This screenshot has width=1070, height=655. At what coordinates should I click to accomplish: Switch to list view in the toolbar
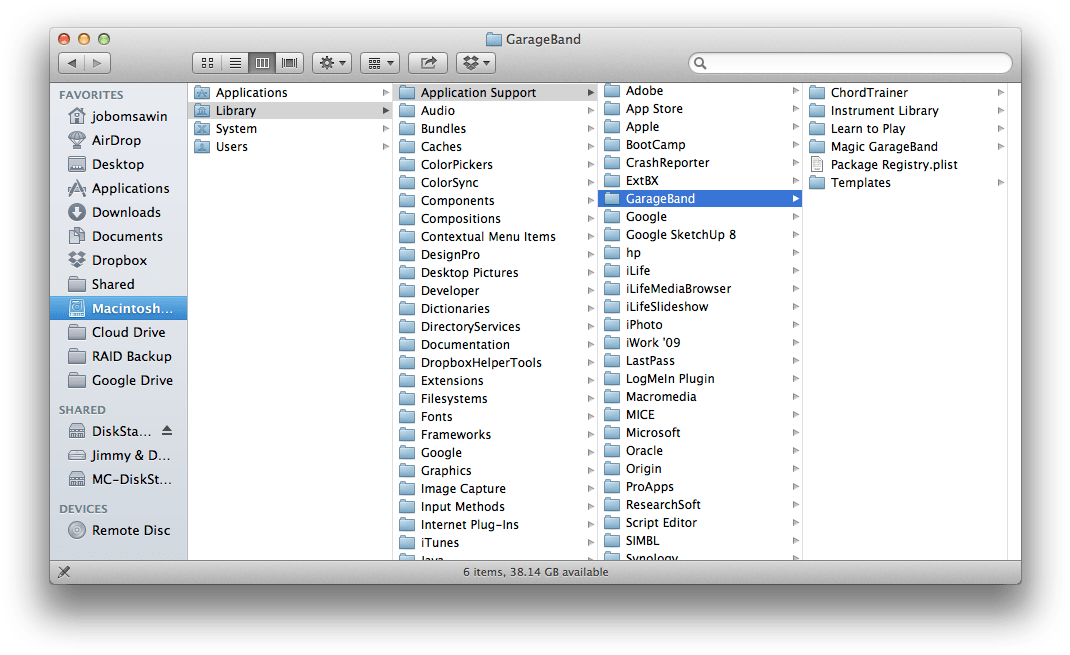click(x=235, y=63)
